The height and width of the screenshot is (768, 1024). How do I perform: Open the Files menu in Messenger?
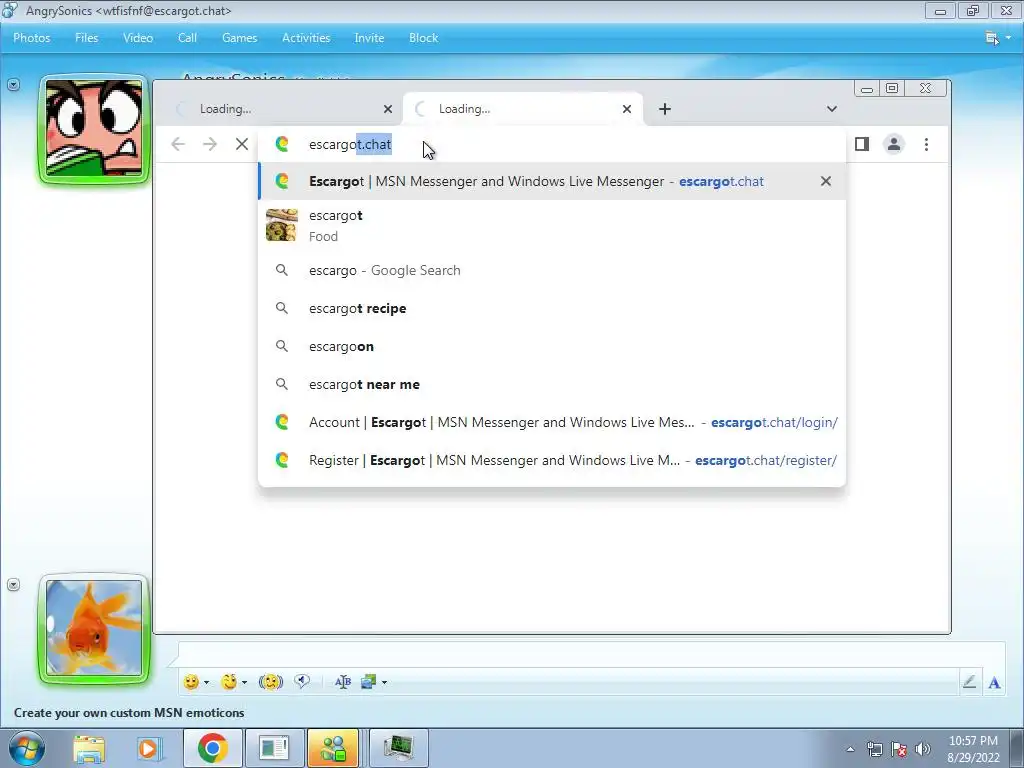tap(86, 38)
